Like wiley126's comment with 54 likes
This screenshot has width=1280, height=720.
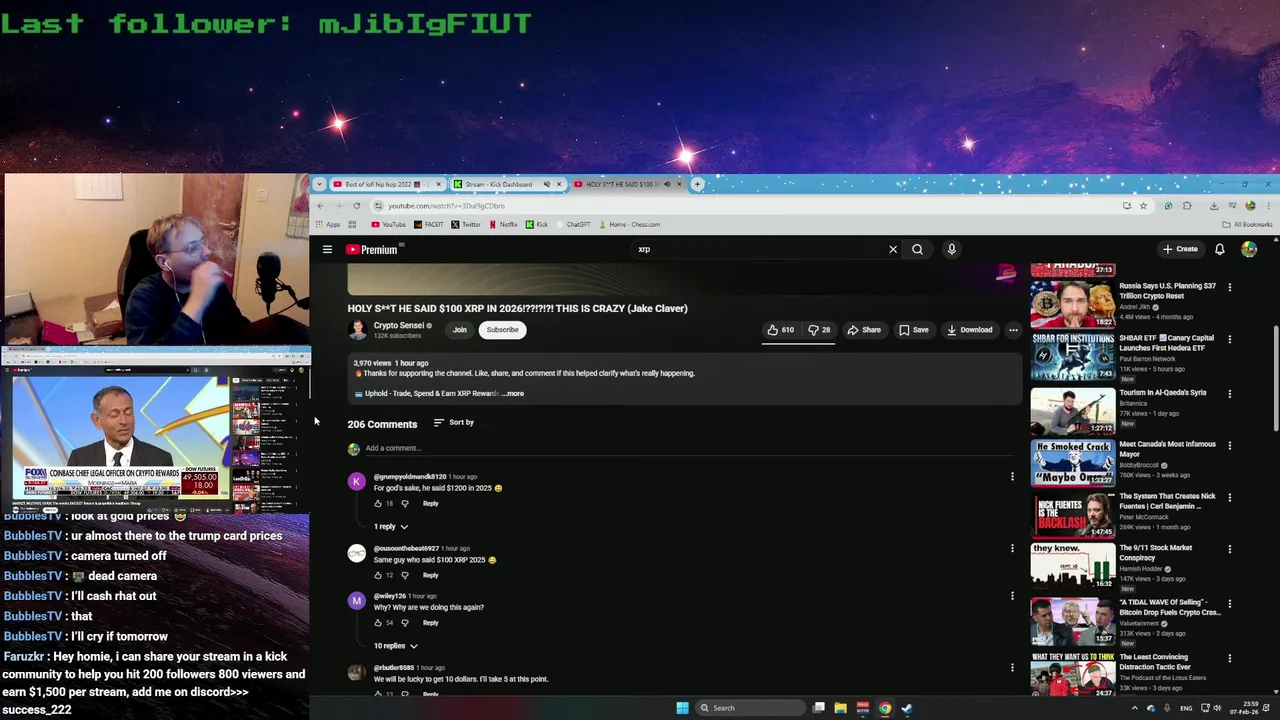click(x=378, y=623)
